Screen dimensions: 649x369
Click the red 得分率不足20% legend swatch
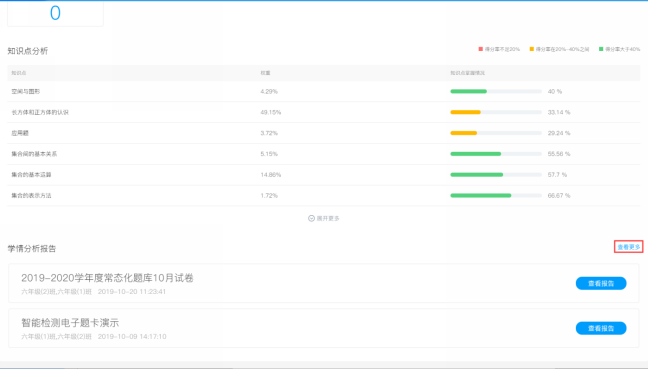click(481, 49)
